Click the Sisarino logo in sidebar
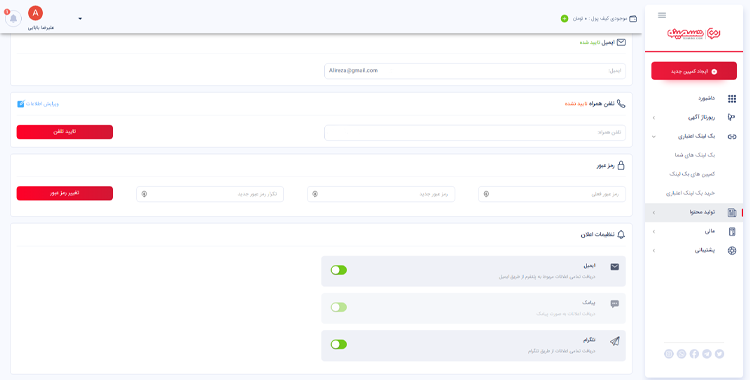 point(694,33)
